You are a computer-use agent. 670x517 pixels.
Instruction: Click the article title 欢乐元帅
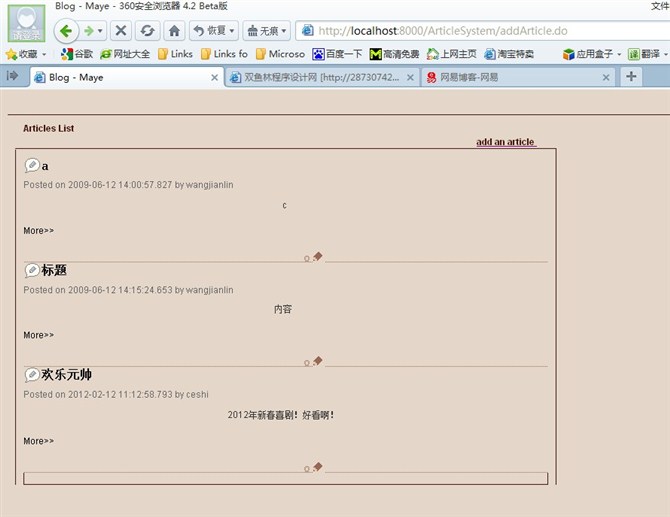click(x=66, y=375)
